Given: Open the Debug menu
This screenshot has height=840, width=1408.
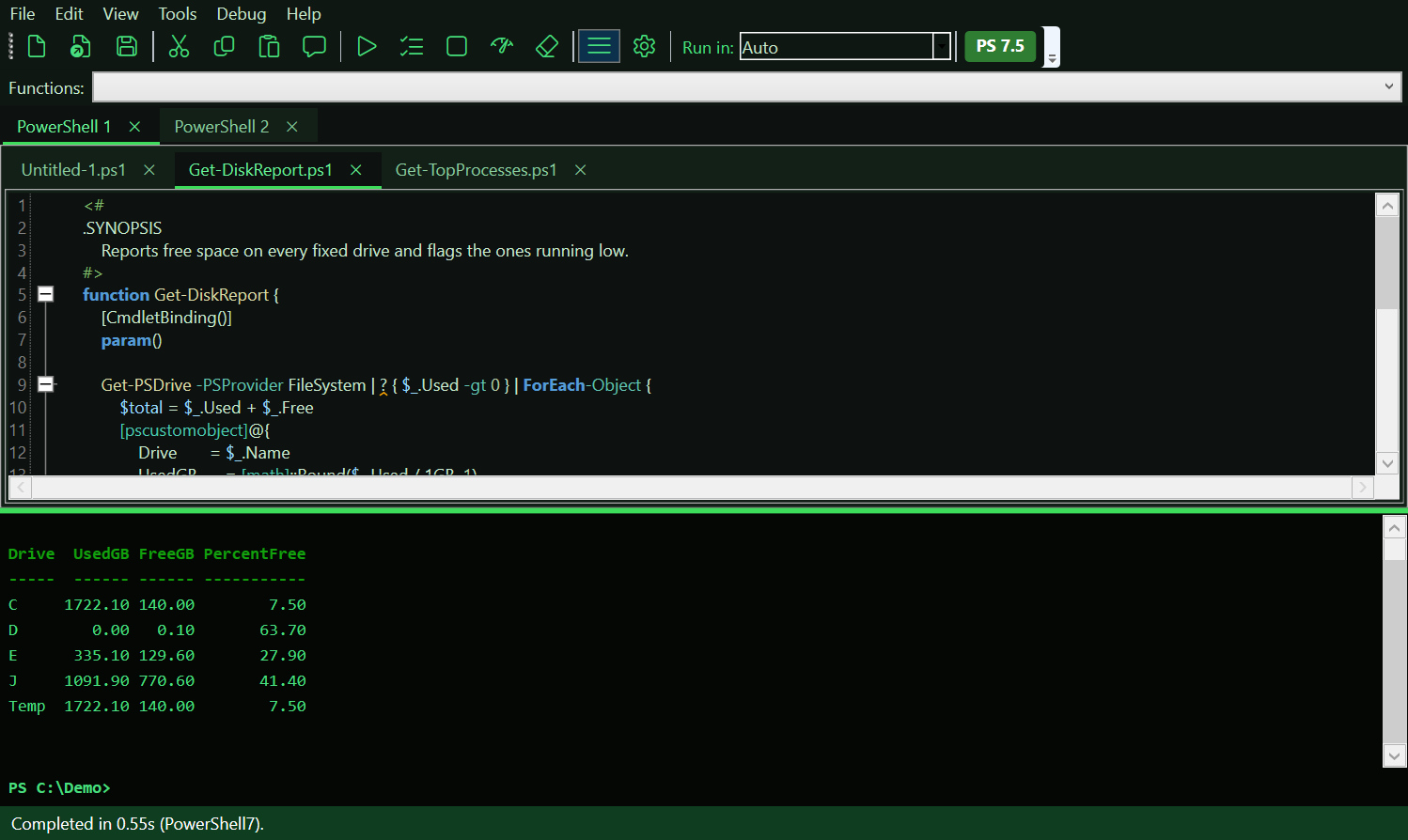Looking at the screenshot, I should click(x=242, y=14).
